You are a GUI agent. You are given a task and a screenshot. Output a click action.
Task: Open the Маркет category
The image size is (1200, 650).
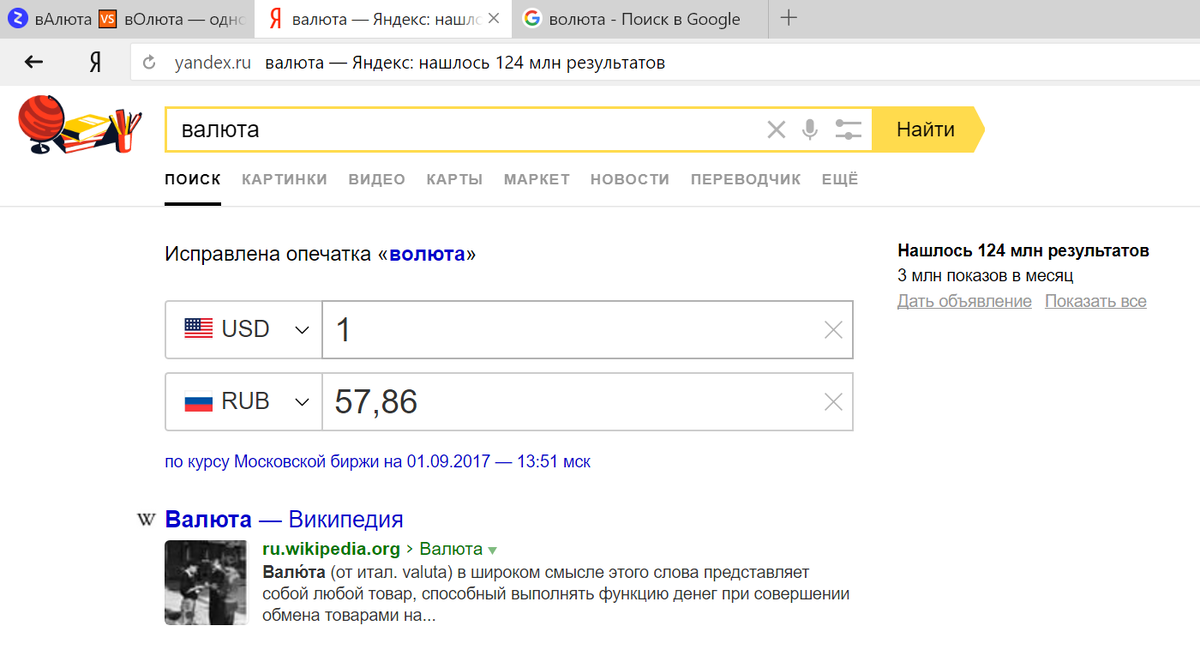(537, 180)
